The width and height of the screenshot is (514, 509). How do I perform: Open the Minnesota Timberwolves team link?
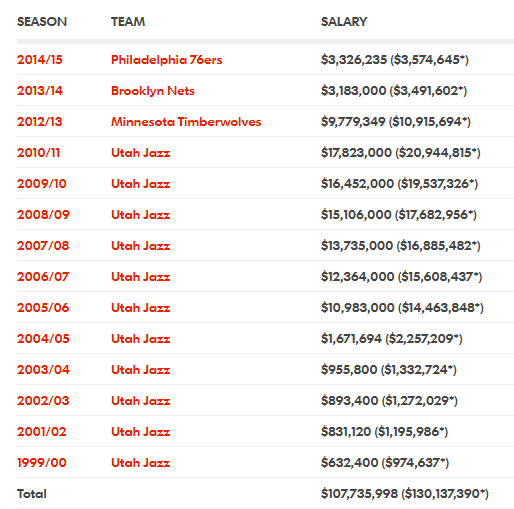186,122
